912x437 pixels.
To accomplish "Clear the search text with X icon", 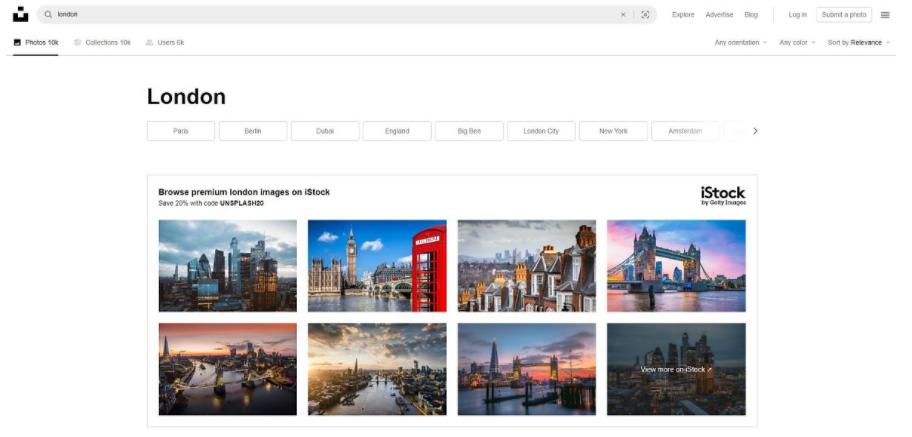I will point(622,15).
